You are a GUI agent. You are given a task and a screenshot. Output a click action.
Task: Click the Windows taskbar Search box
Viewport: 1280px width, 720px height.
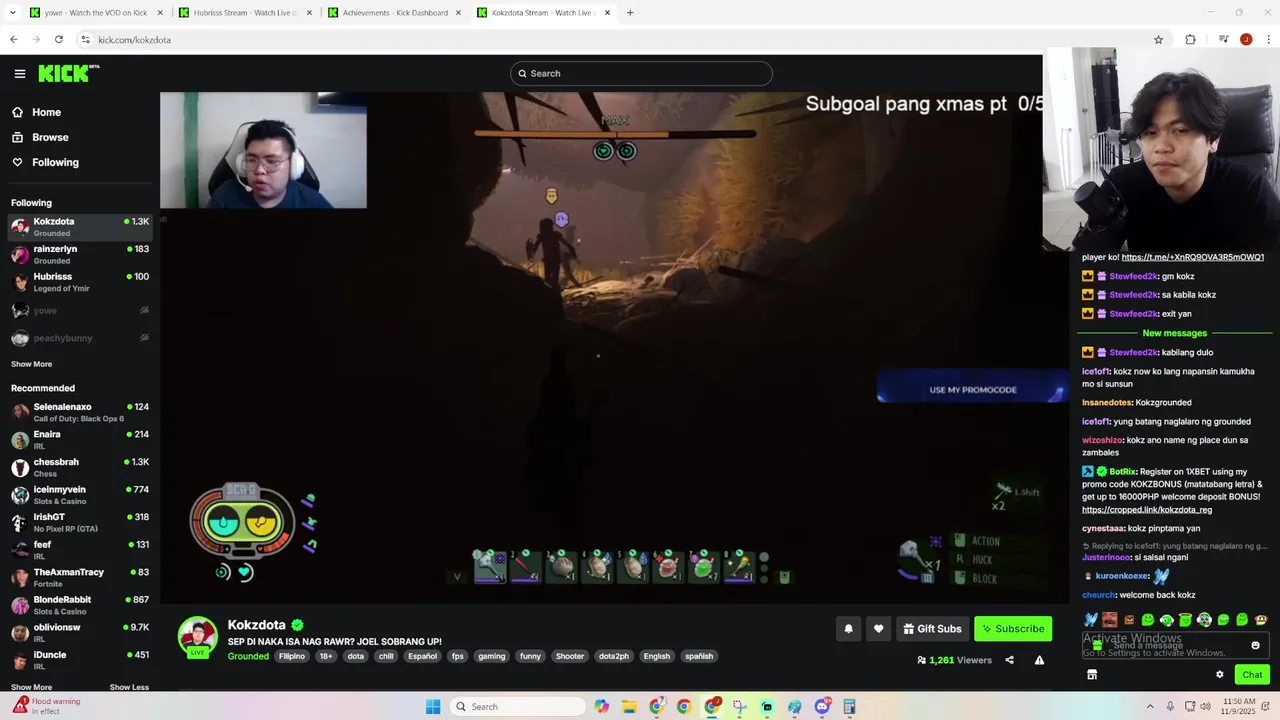pyautogui.click(x=517, y=707)
